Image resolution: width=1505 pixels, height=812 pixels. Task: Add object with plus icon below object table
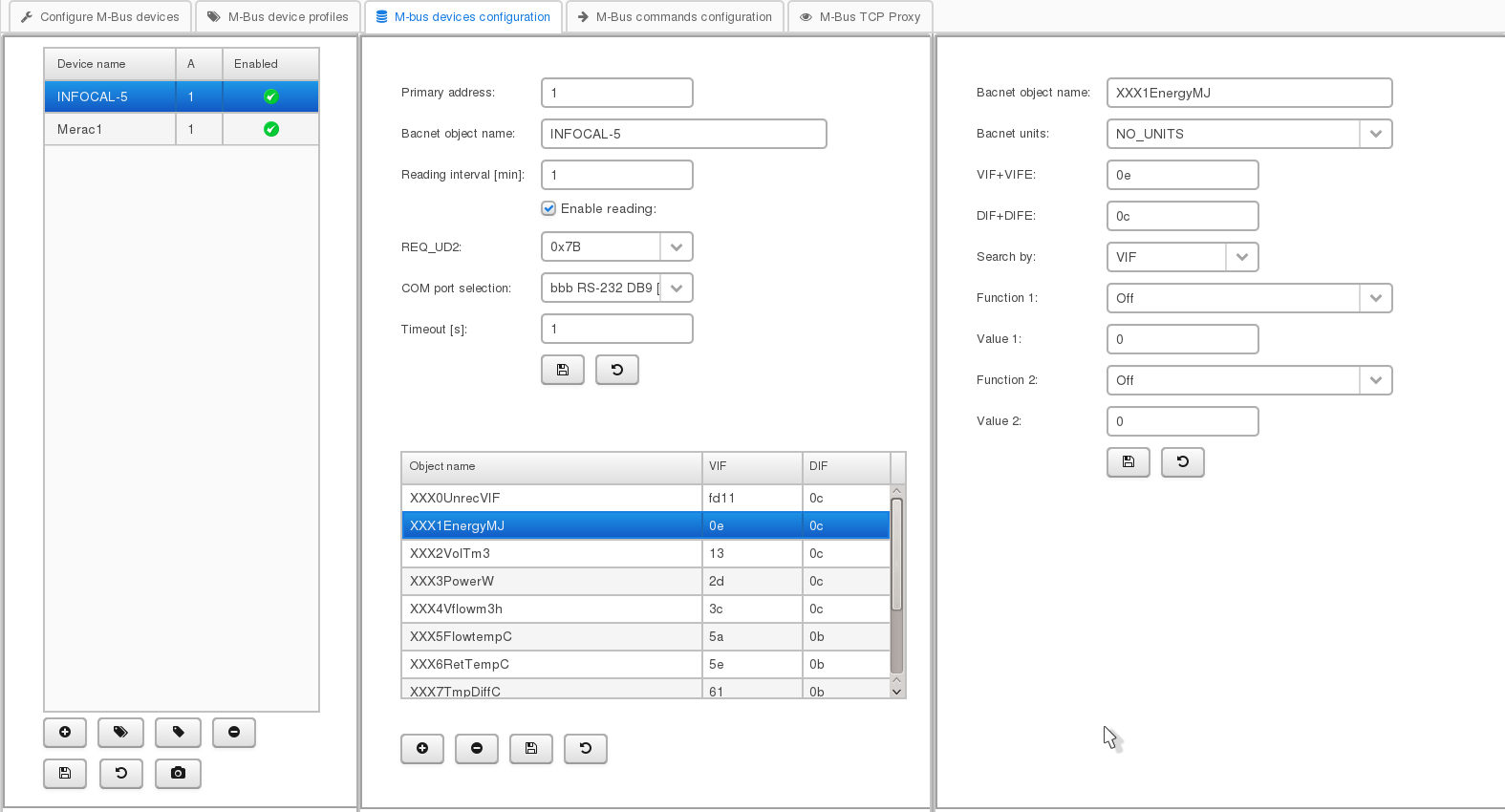(x=422, y=749)
